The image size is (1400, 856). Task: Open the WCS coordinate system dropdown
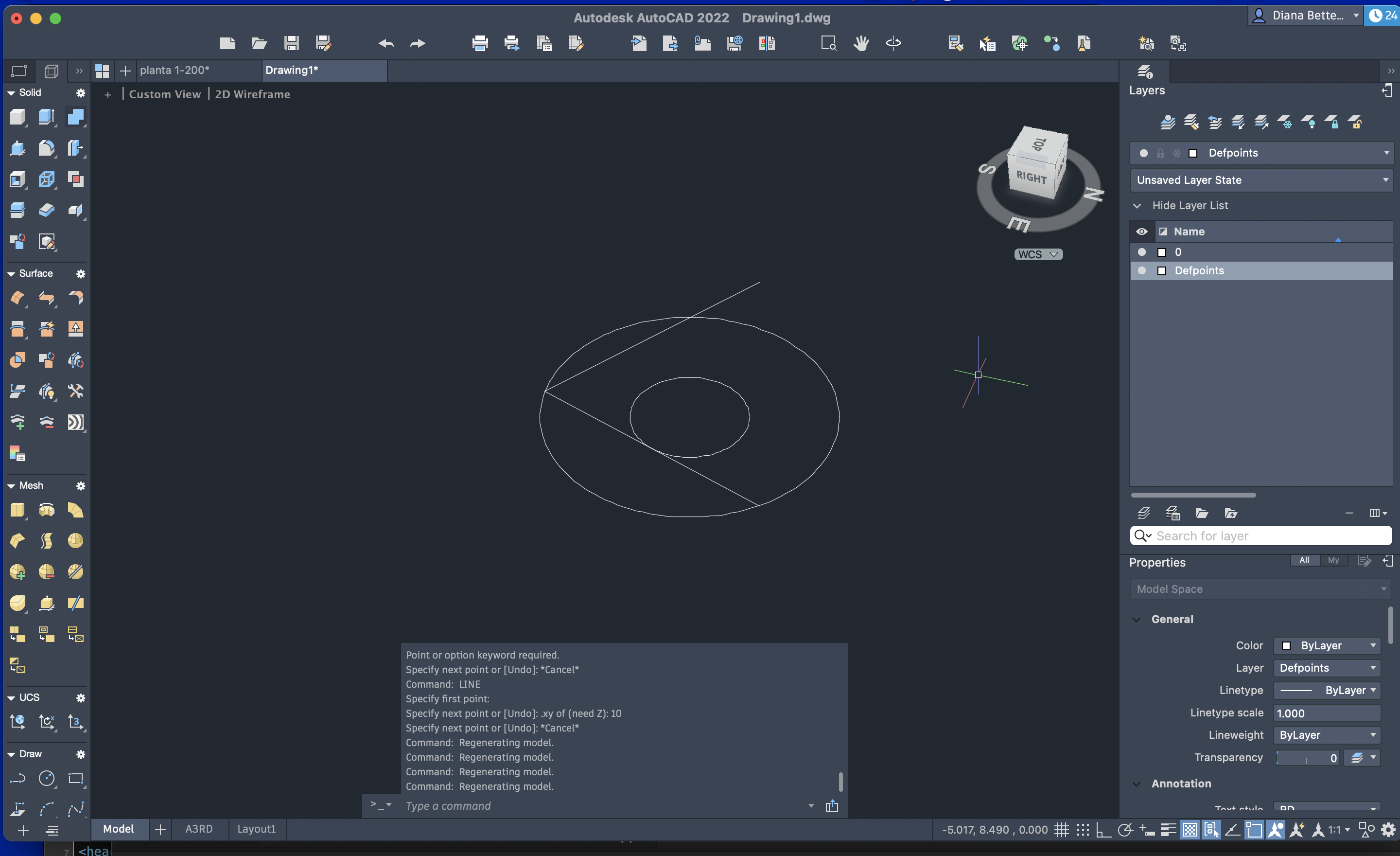(1038, 254)
